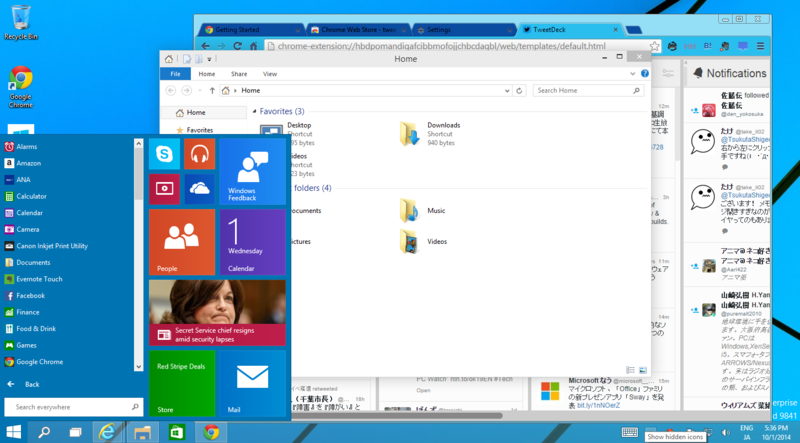Collapse the Favorites (3) group
This screenshot has width=800, height=443.
[x=254, y=111]
